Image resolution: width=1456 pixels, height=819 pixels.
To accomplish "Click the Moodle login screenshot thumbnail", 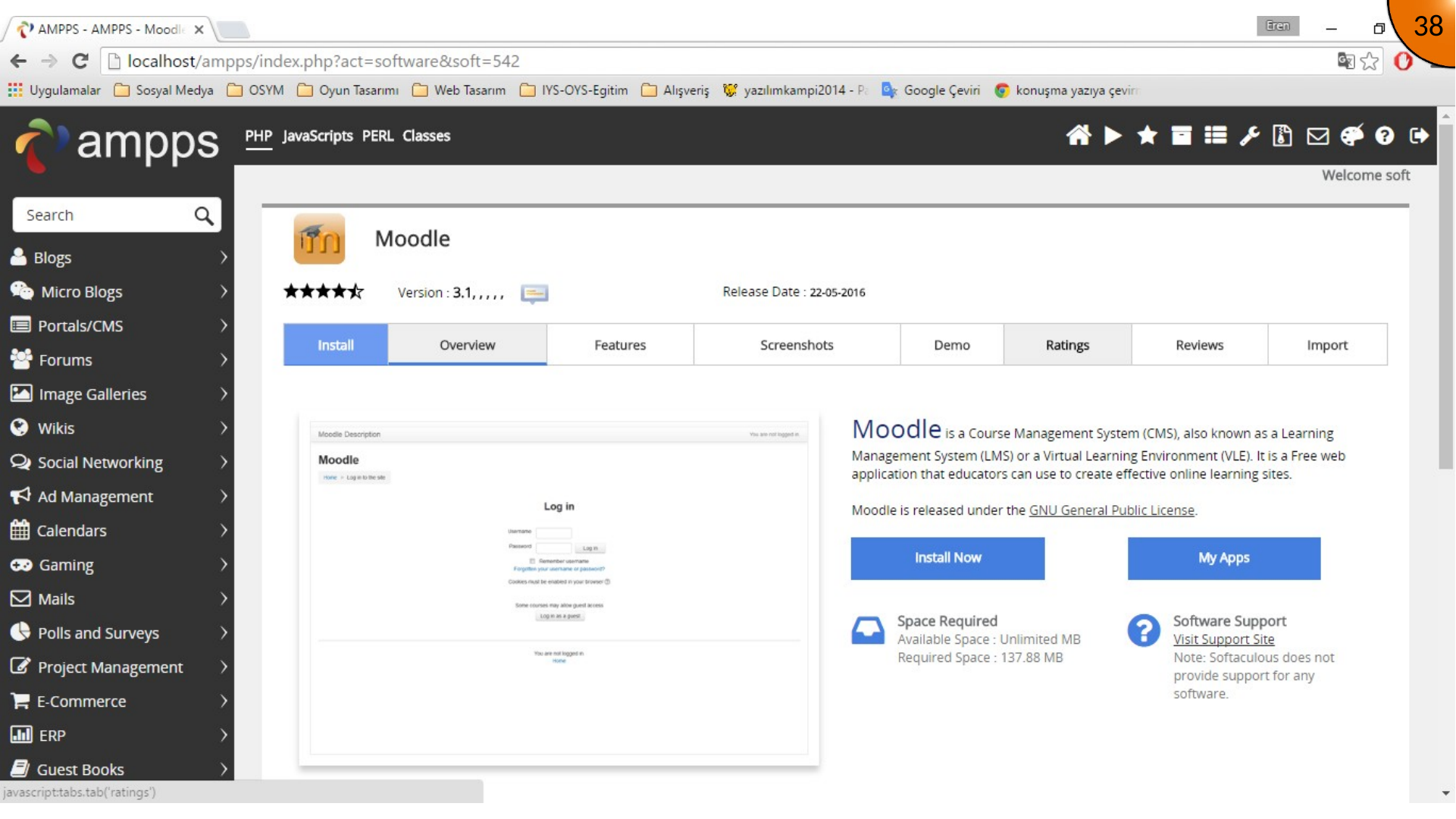I will 559,589.
